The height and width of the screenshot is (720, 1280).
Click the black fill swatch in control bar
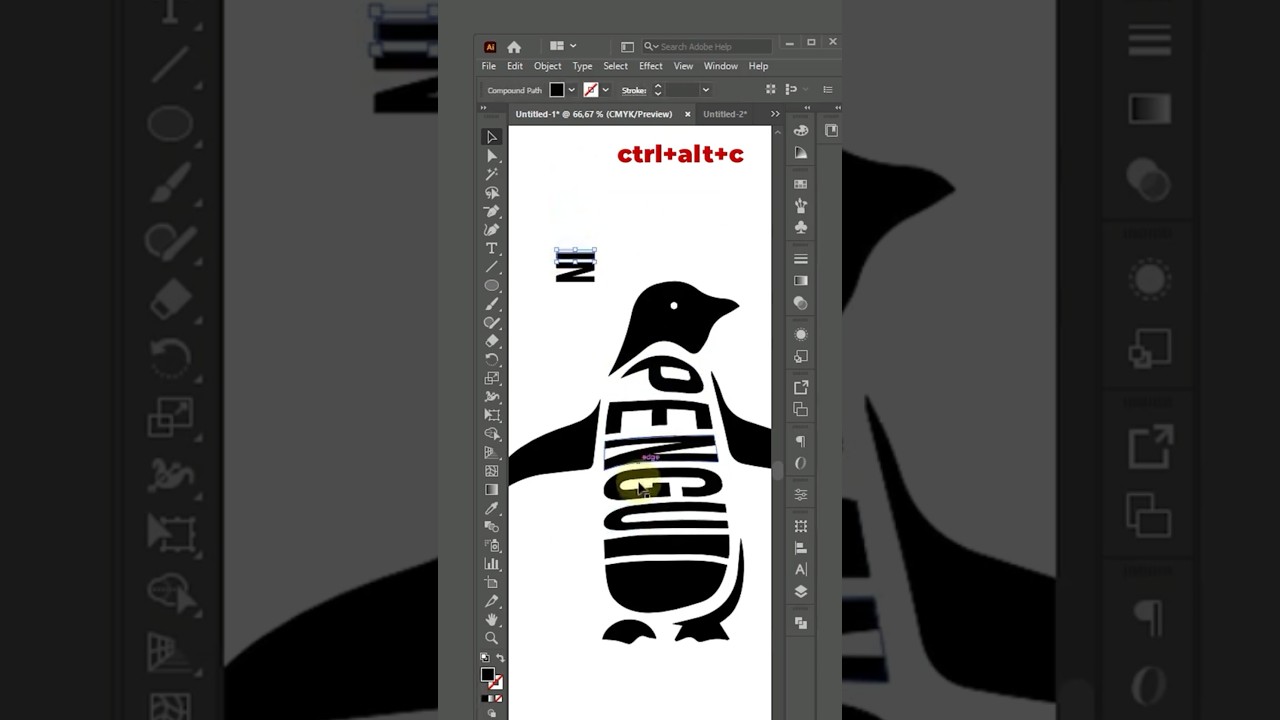tap(557, 90)
